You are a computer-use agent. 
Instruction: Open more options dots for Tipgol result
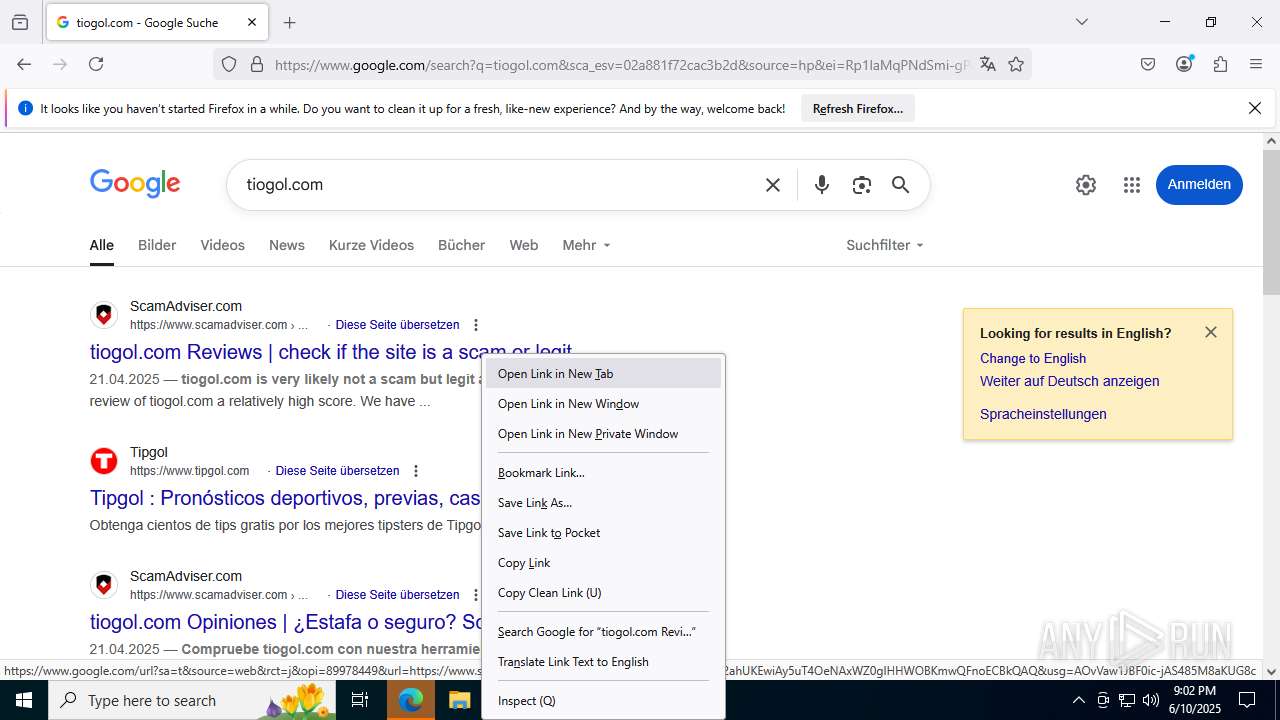pyautogui.click(x=416, y=471)
